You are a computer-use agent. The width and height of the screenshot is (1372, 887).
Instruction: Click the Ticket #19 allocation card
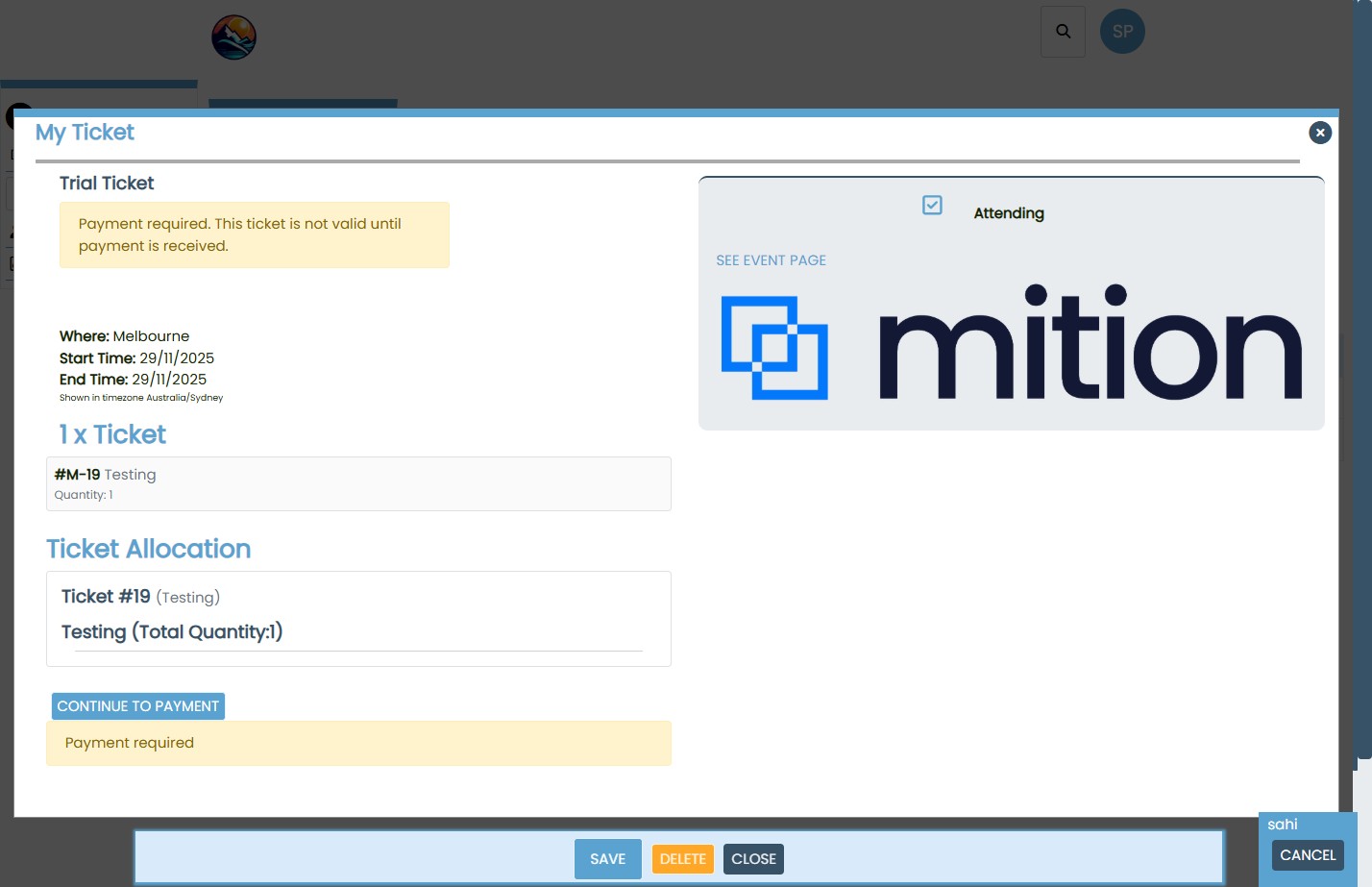[358, 618]
